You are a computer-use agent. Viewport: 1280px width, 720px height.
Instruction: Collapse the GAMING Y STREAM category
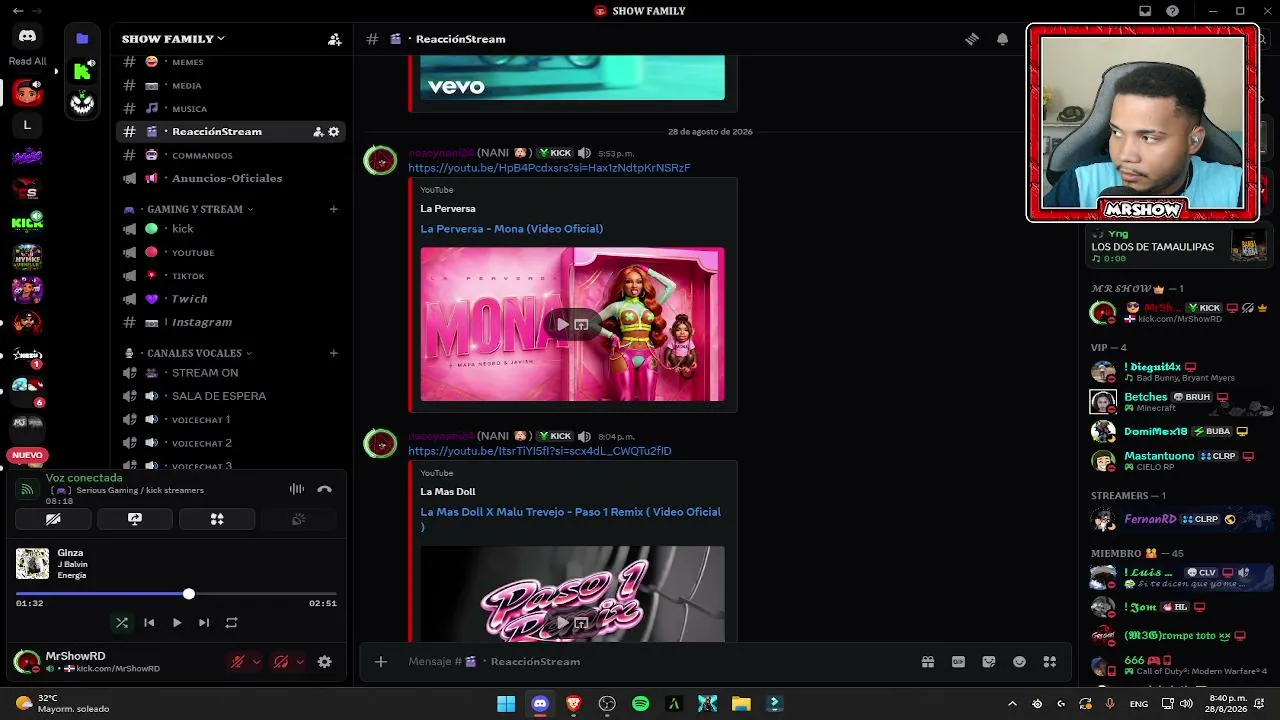pyautogui.click(x=195, y=209)
